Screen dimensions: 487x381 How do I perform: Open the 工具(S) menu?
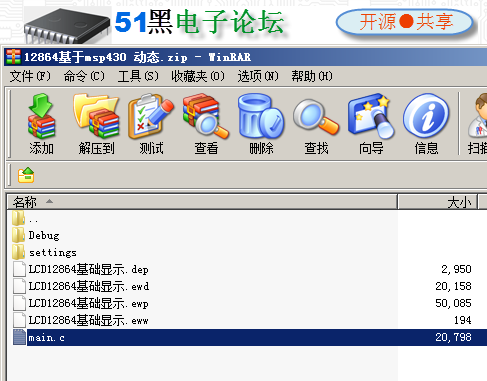click(138, 76)
